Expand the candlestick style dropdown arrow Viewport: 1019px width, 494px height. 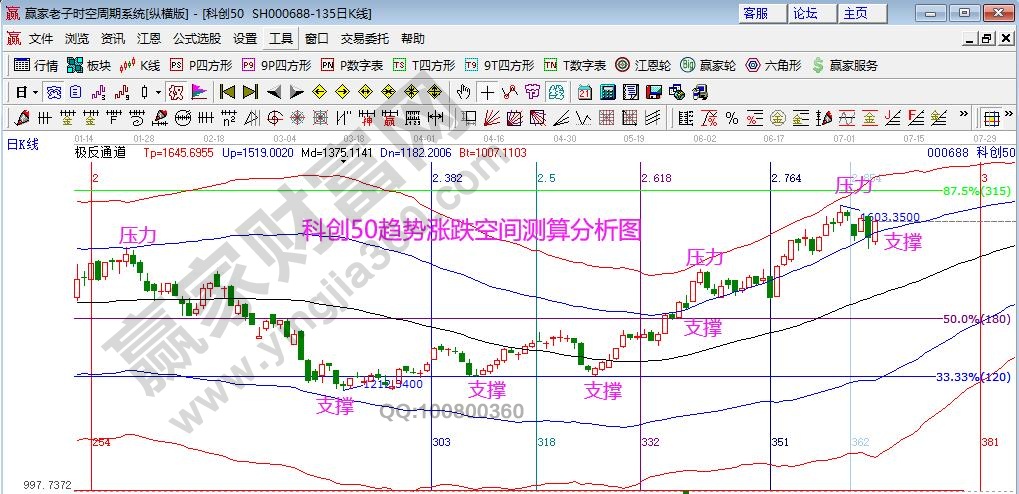coord(157,92)
